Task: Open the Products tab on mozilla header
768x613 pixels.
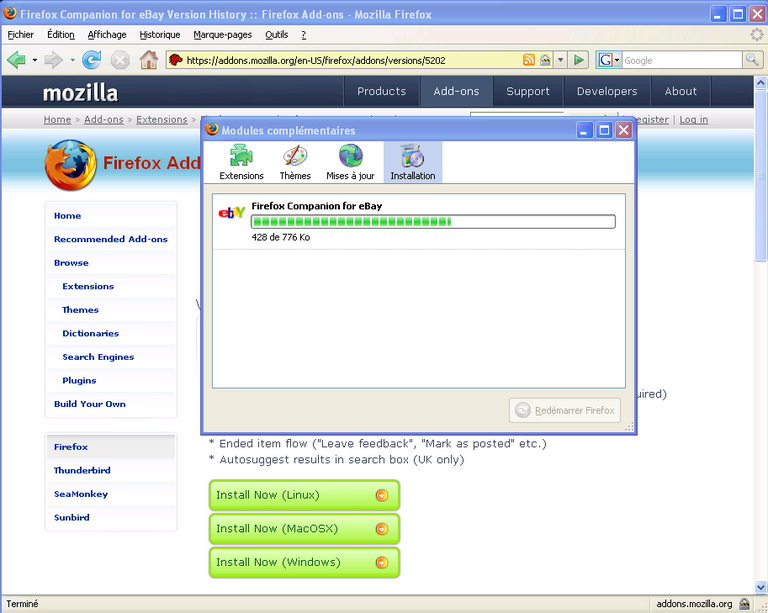Action: click(x=382, y=91)
